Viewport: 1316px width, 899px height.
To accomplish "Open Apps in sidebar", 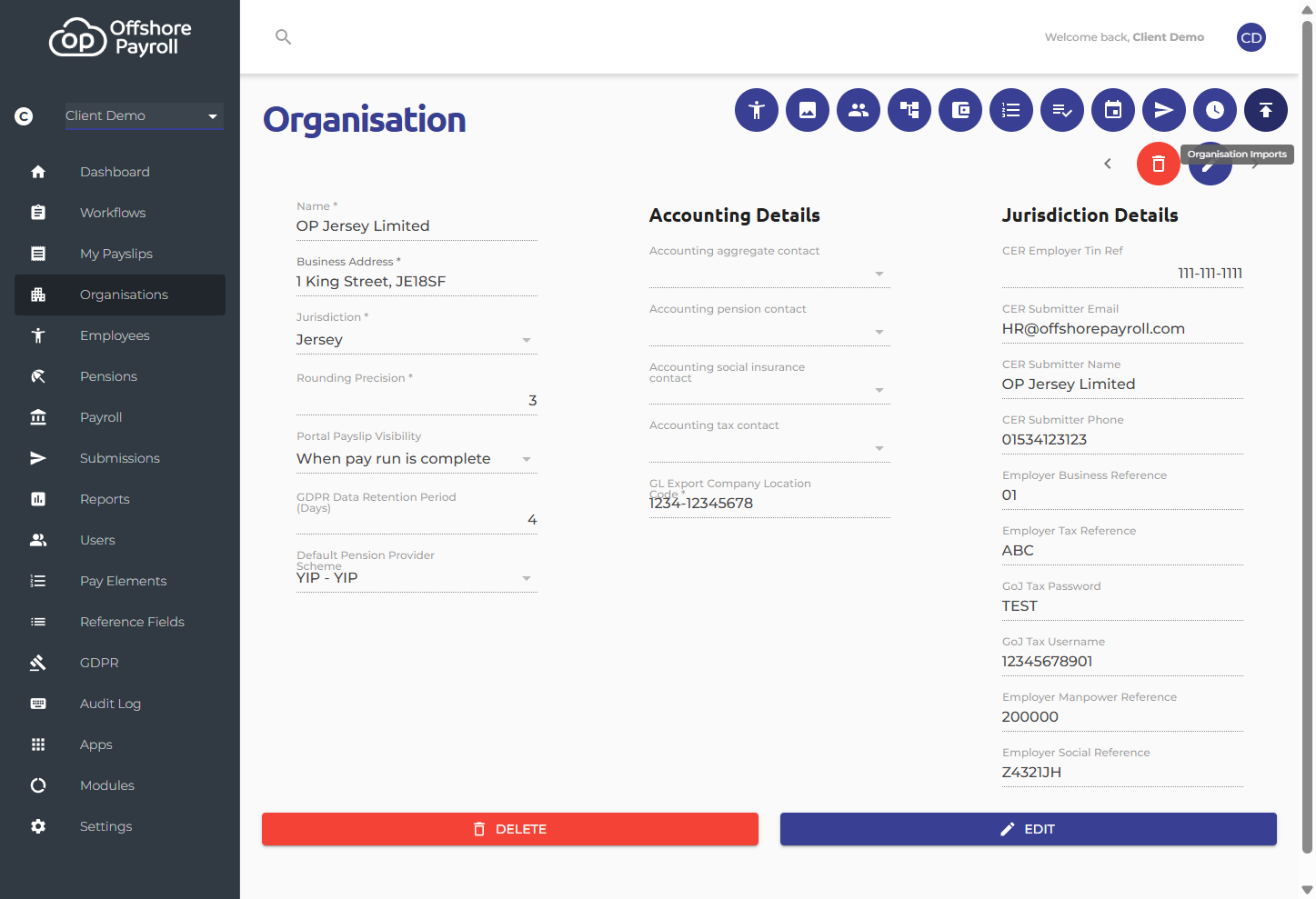I will [x=120, y=744].
